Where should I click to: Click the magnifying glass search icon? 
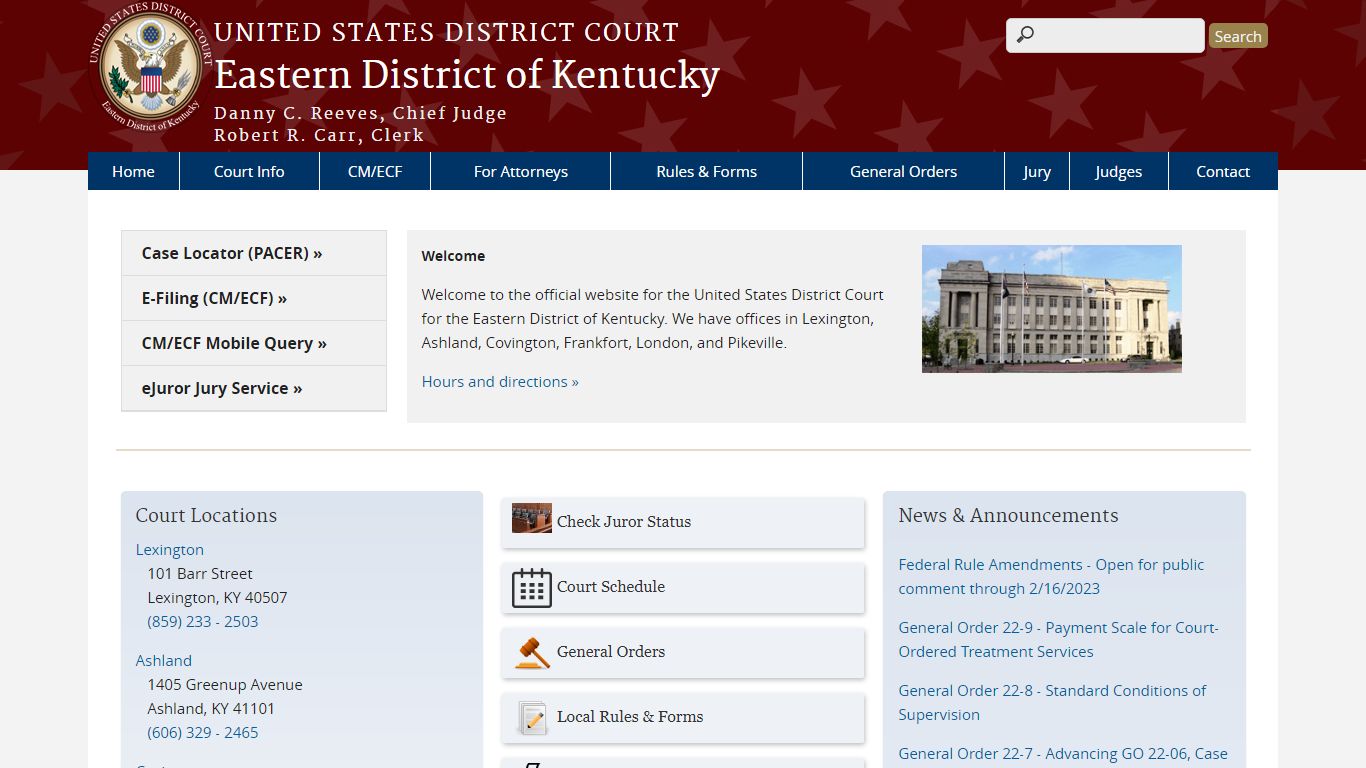click(x=1025, y=36)
